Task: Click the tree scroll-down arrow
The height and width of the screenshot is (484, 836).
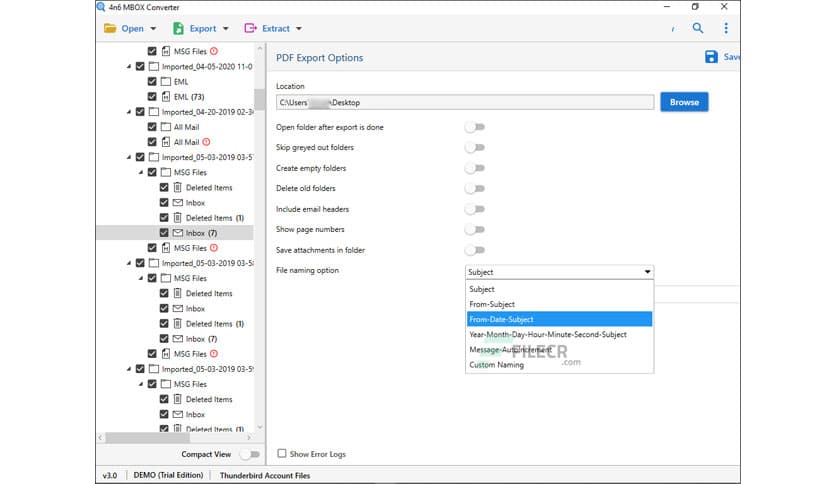Action: [x=260, y=427]
